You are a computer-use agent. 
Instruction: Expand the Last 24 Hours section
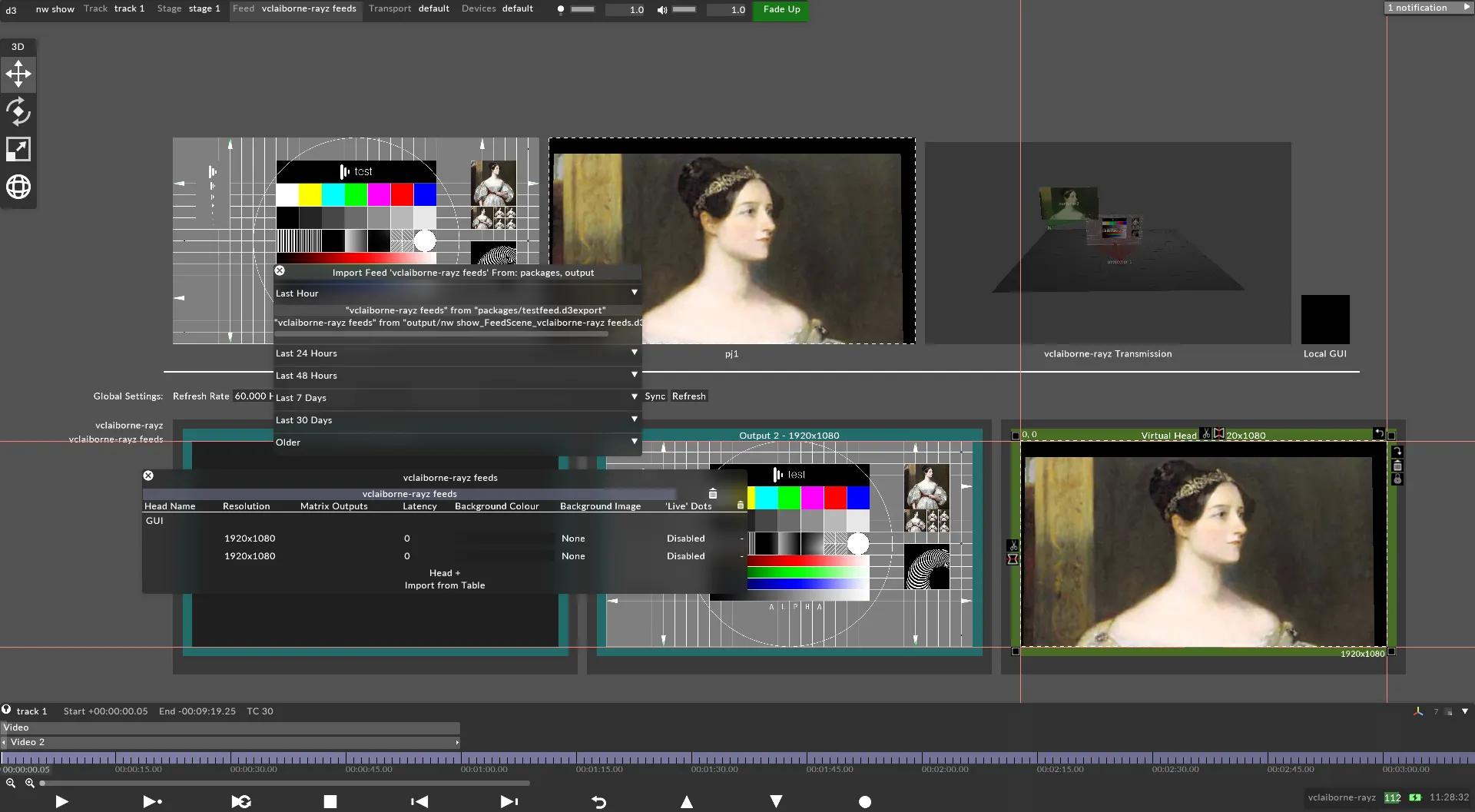(457, 353)
